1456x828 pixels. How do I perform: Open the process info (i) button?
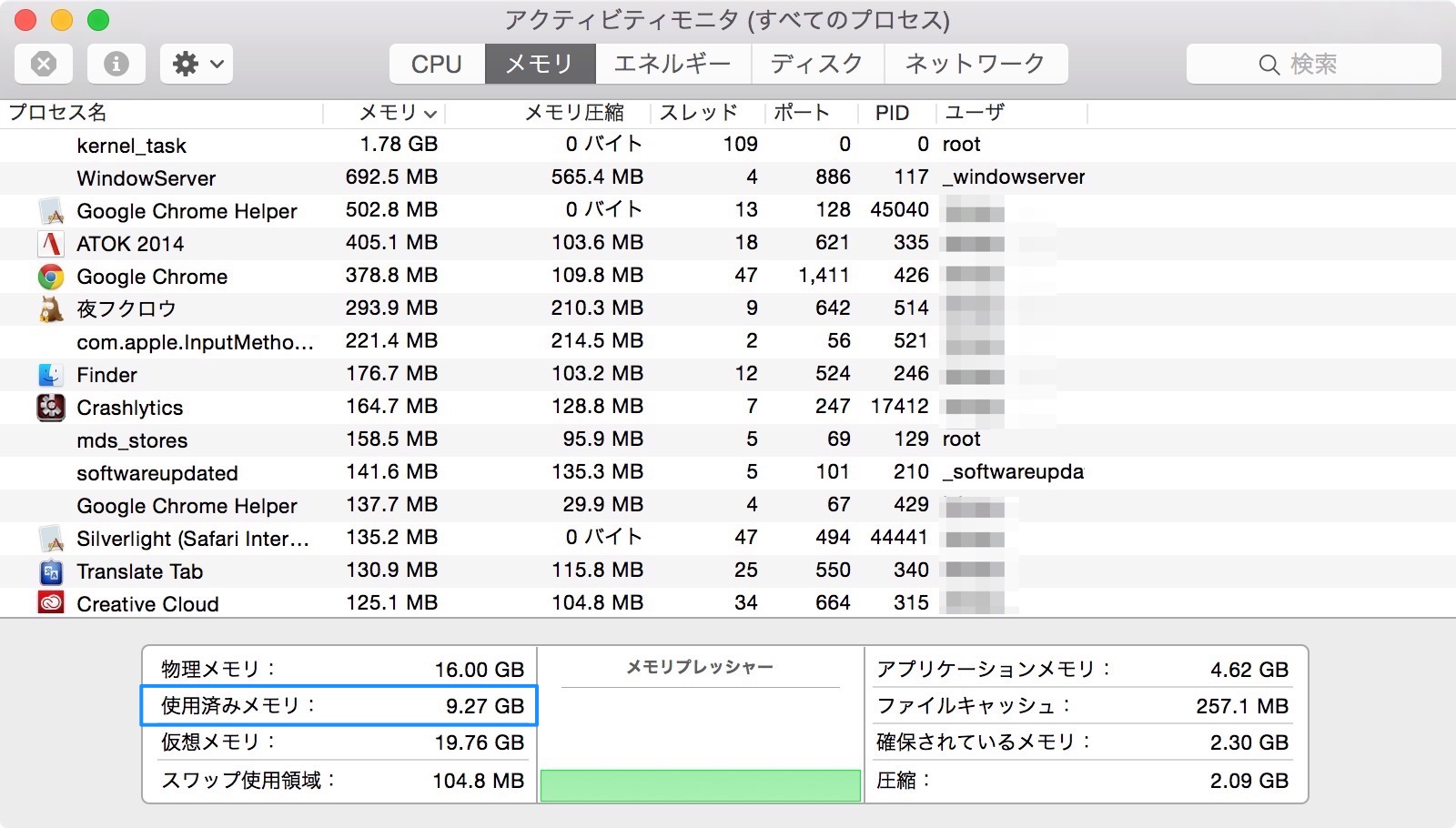point(116,64)
